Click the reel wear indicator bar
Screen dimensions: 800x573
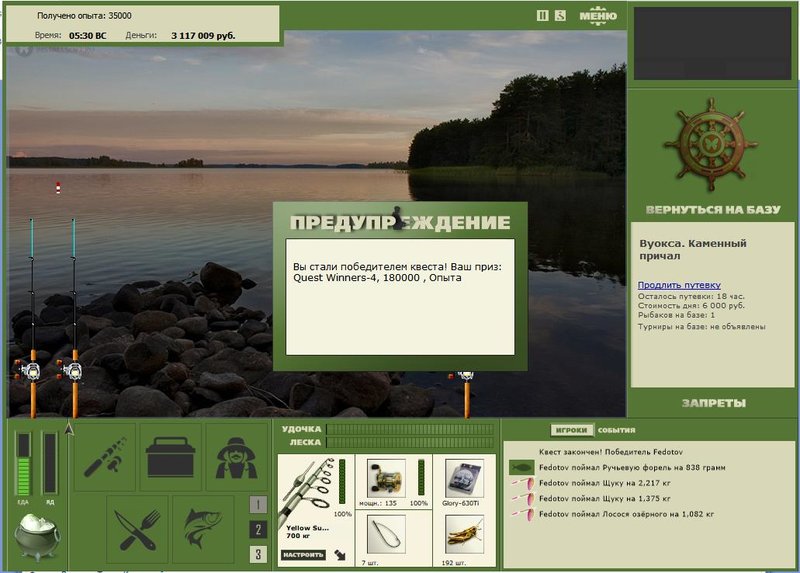421,477
